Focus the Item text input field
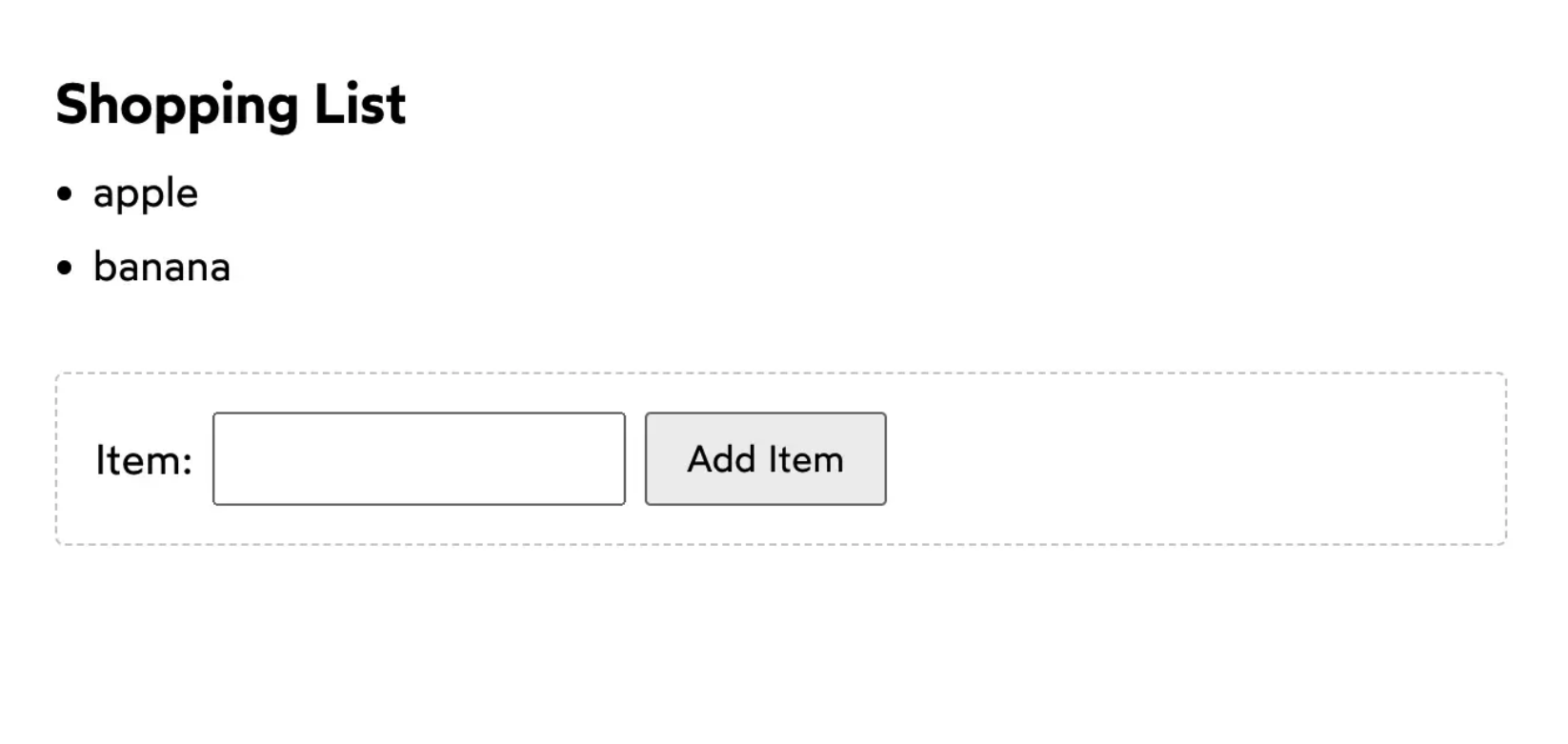1568x744 pixels. (419, 459)
